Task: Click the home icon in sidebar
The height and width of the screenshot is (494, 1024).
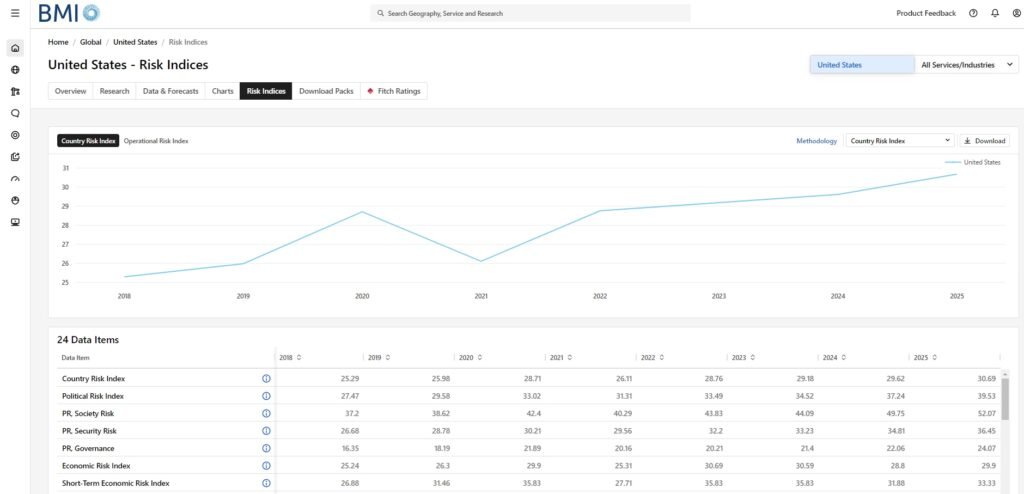Action: (x=15, y=48)
